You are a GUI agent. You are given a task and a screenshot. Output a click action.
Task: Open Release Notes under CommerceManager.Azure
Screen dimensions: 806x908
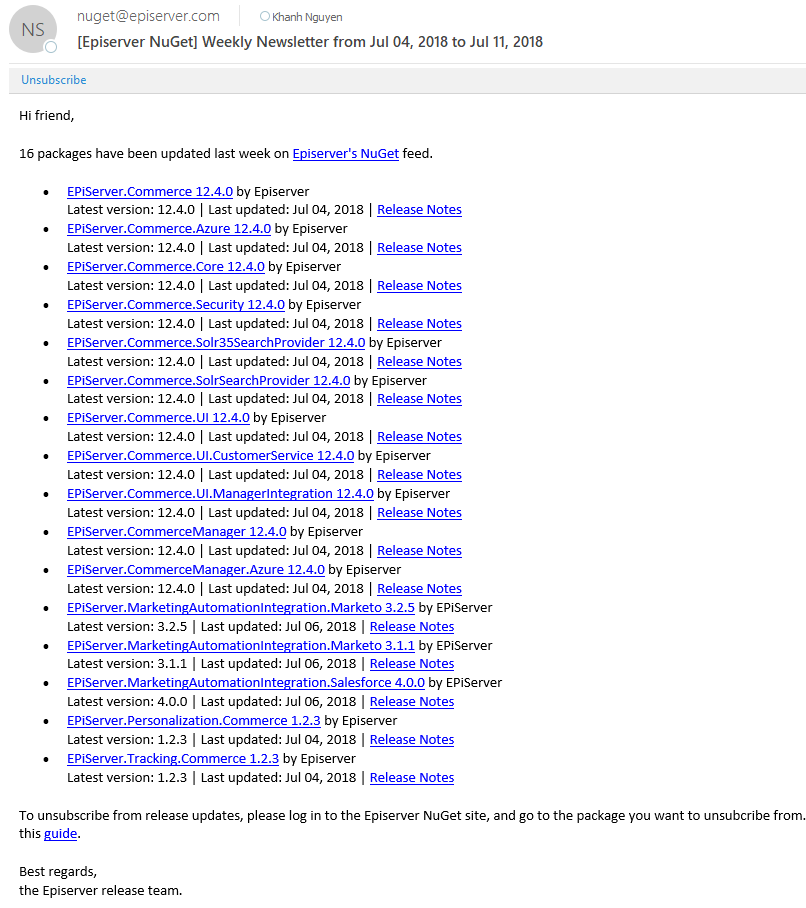point(419,589)
